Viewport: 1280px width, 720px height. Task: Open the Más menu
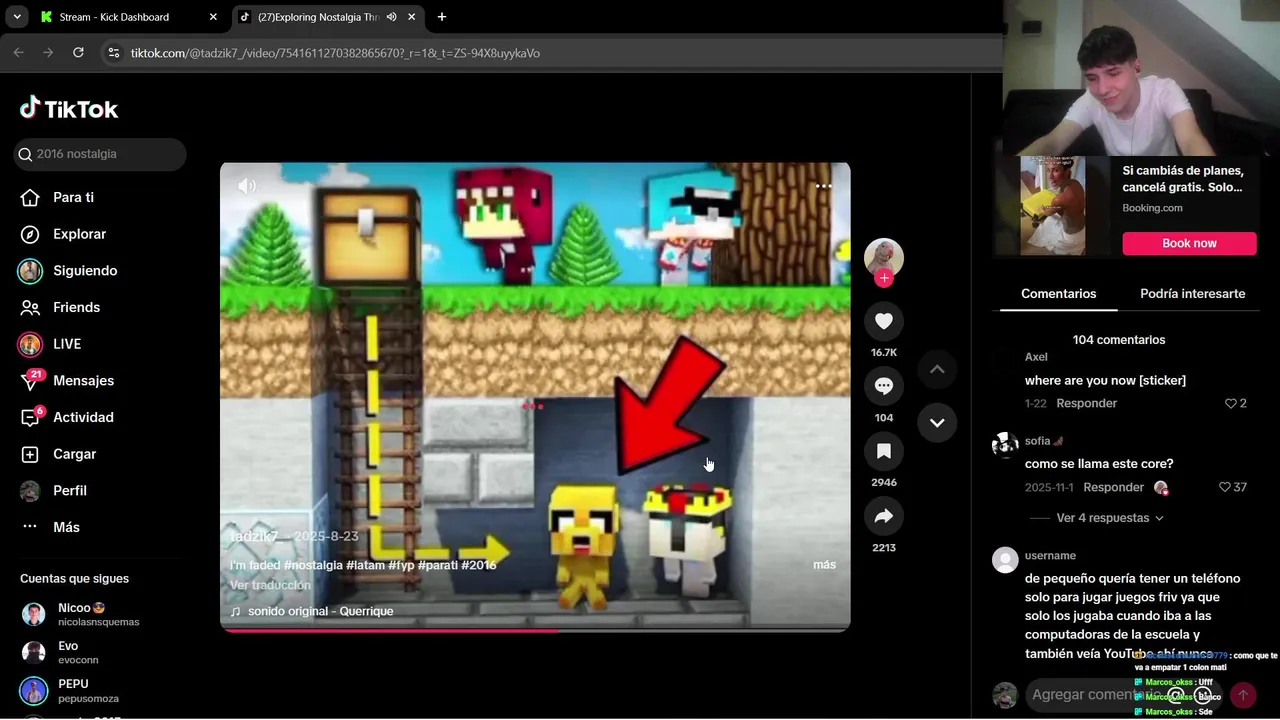(x=51, y=527)
